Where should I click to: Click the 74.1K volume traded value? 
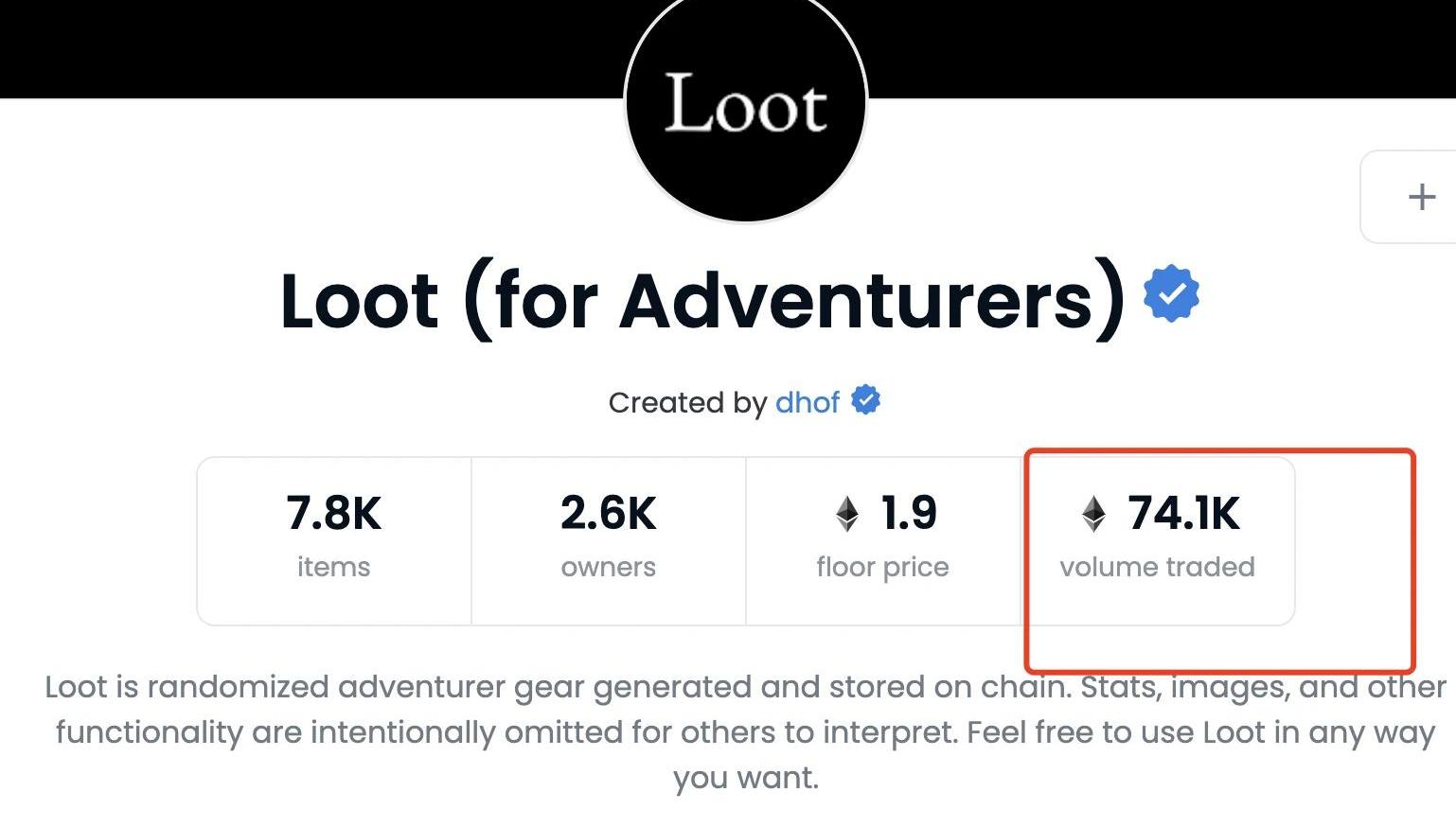[x=1183, y=514]
